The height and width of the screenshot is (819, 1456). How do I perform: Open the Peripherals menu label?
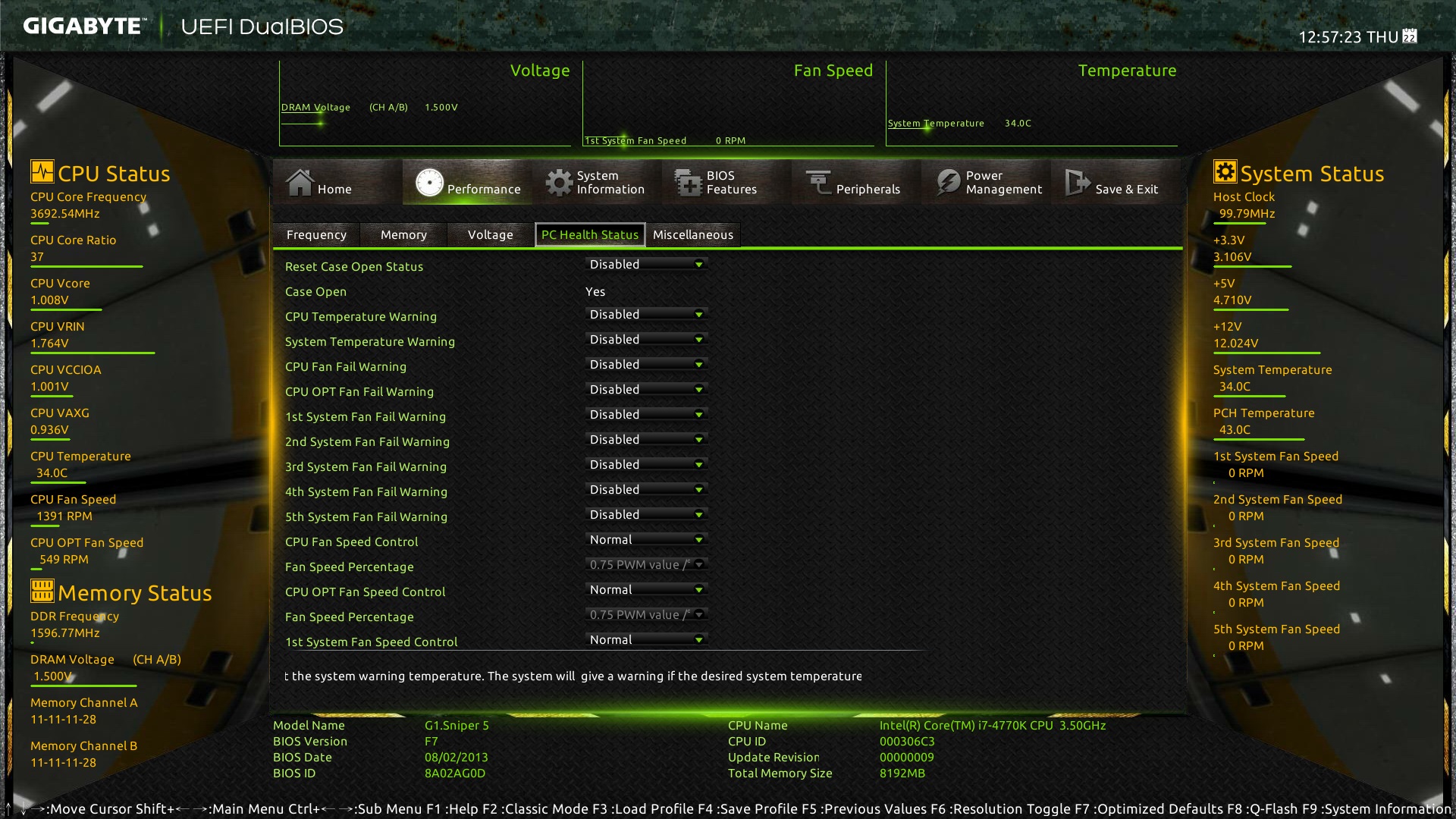(868, 189)
